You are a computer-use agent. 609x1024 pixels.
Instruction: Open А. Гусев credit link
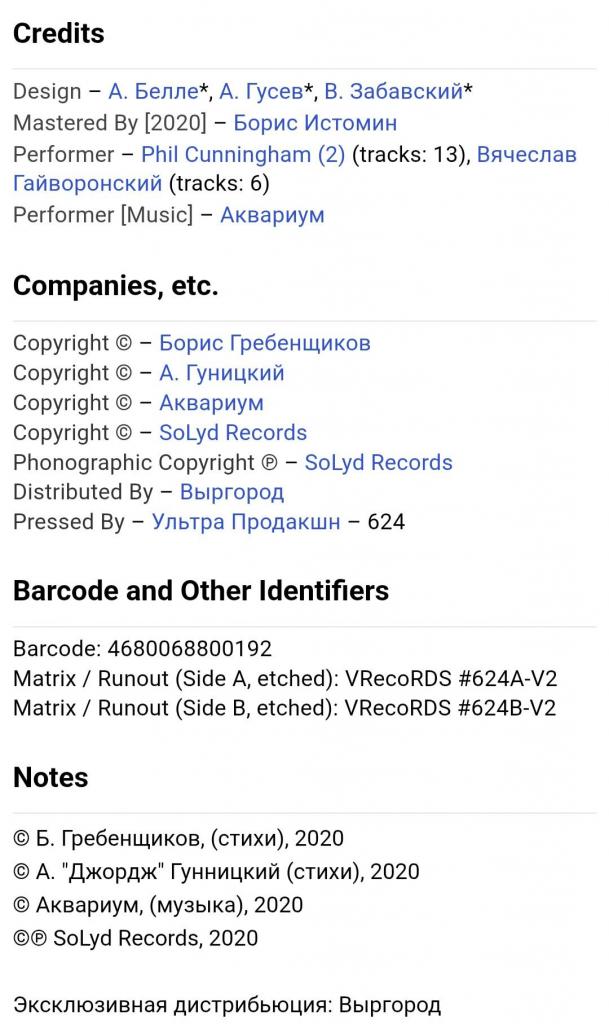pyautogui.click(x=261, y=91)
